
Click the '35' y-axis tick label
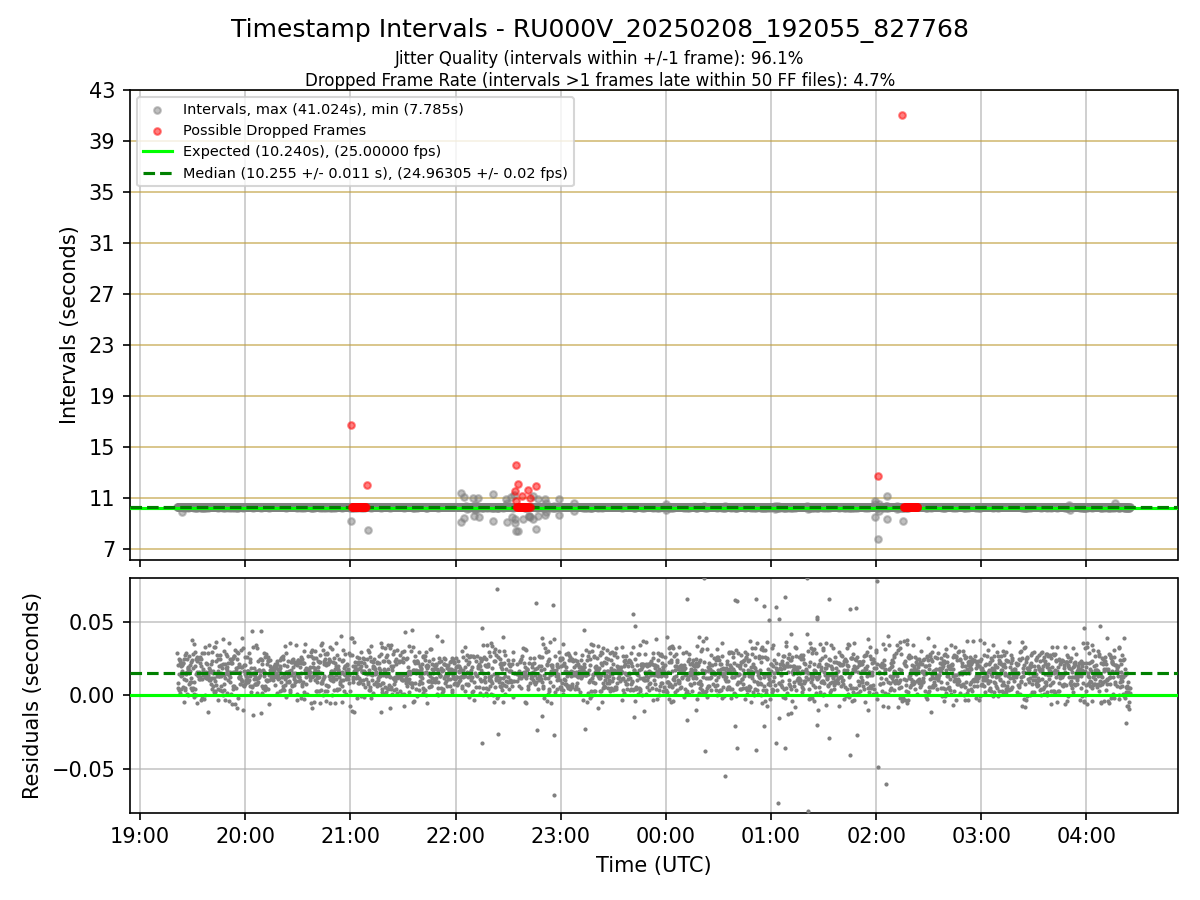tap(102, 192)
